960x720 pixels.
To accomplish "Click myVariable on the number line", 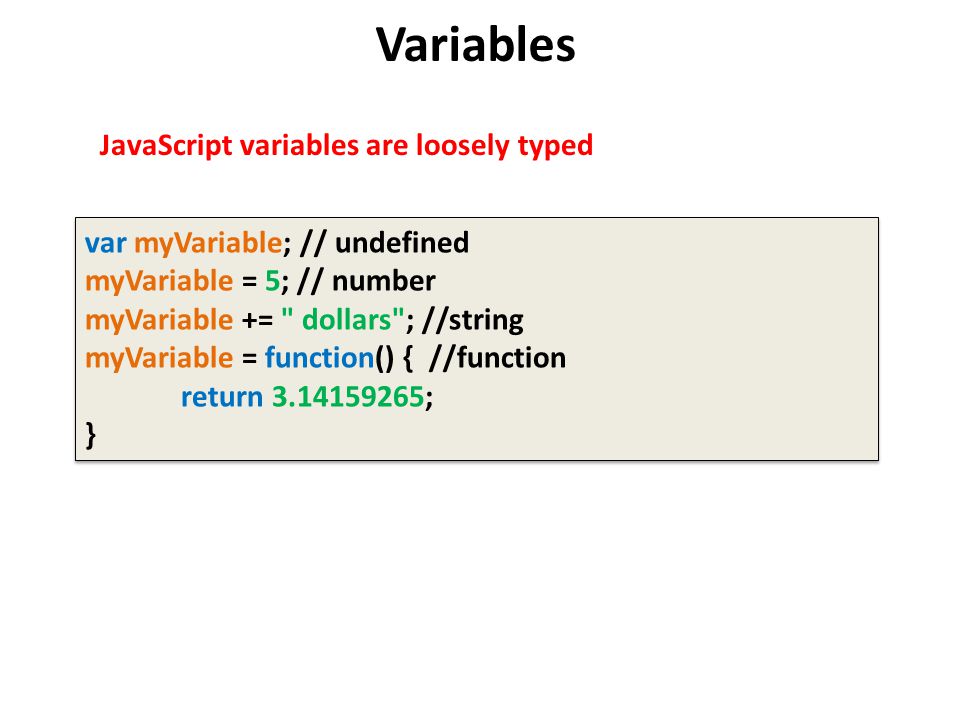I will [159, 282].
